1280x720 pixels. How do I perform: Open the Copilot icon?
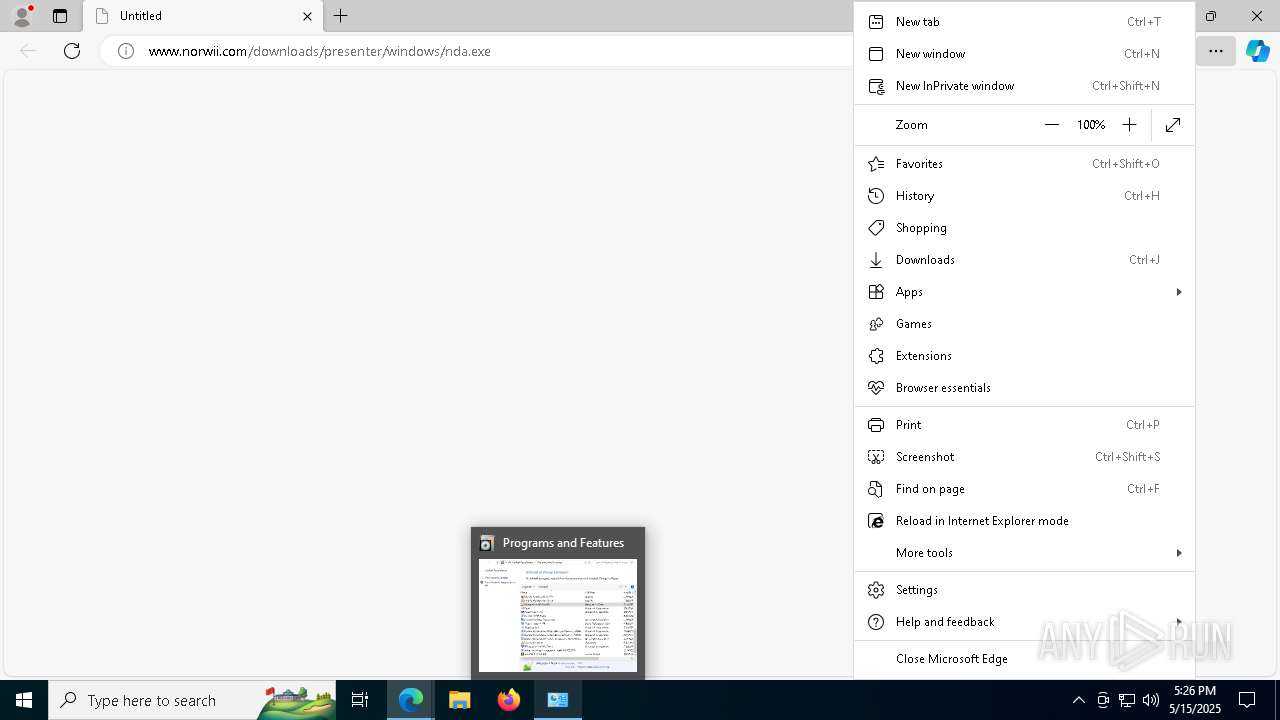1257,51
